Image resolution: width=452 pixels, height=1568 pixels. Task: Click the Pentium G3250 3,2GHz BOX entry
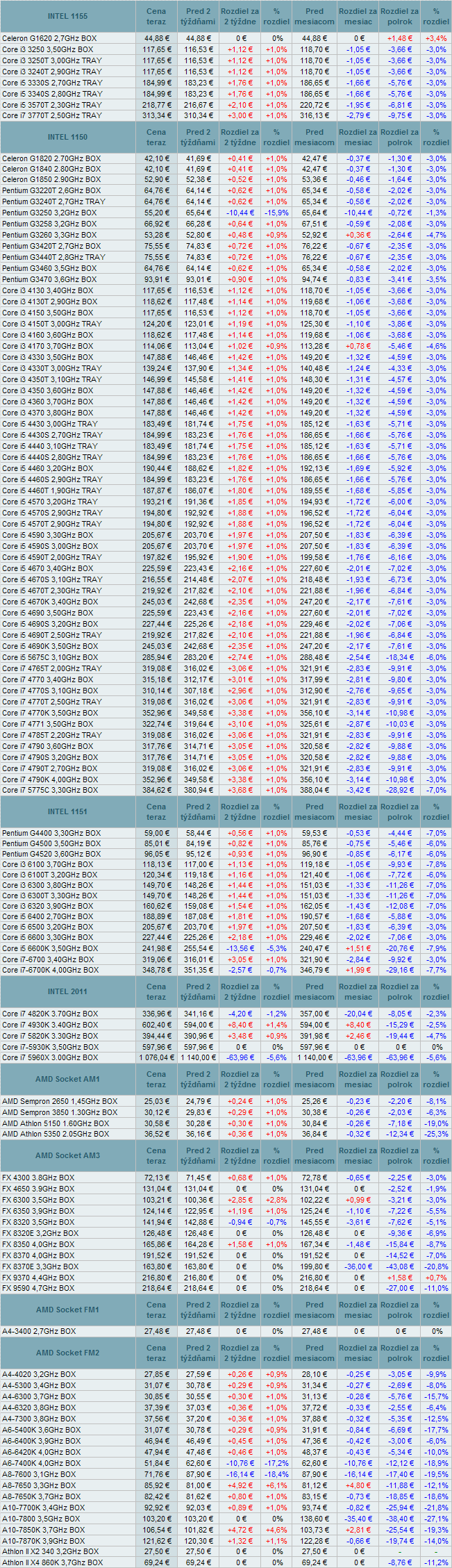tap(49, 213)
